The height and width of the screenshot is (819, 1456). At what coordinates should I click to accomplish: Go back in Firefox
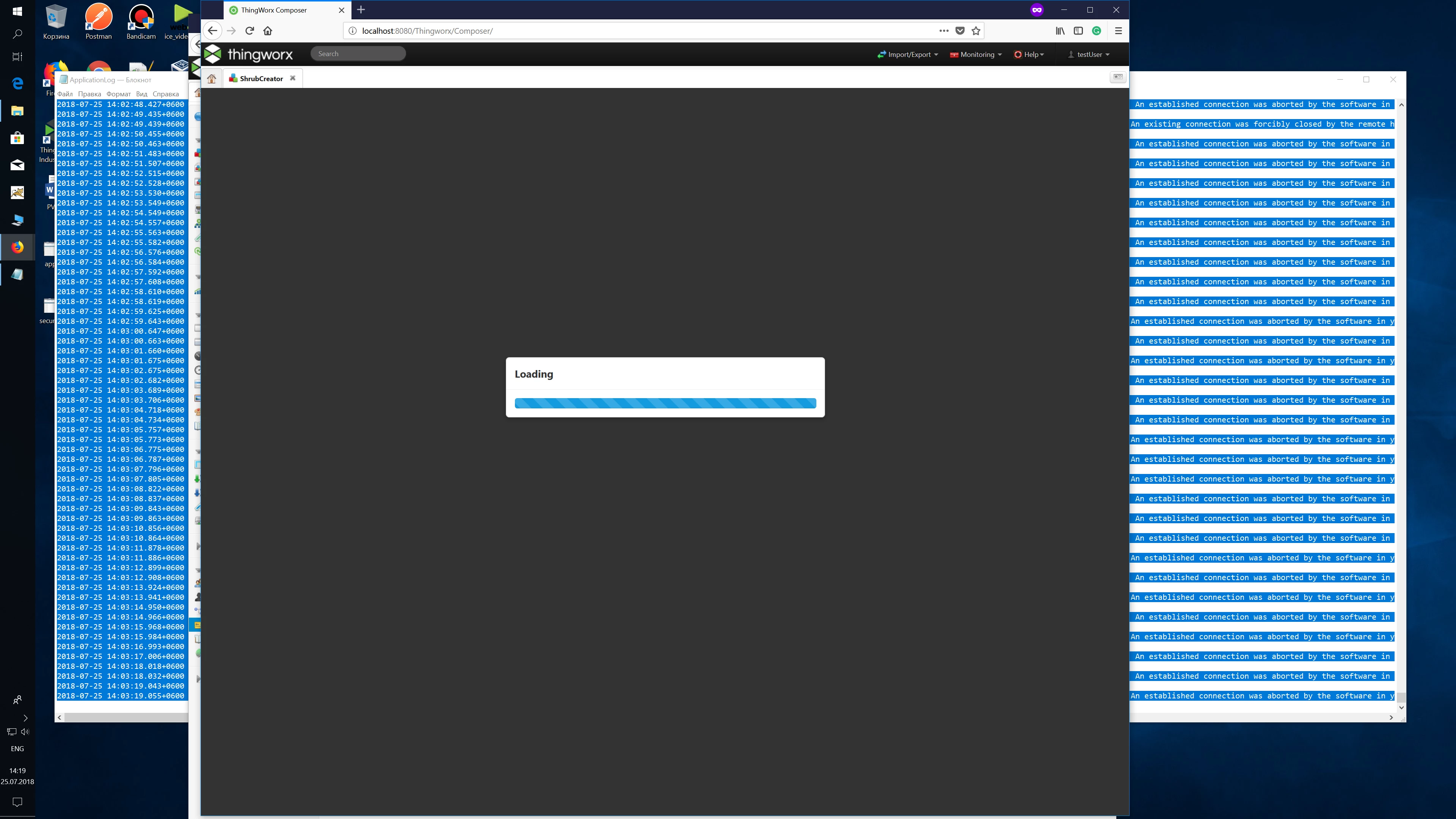pos(212,30)
